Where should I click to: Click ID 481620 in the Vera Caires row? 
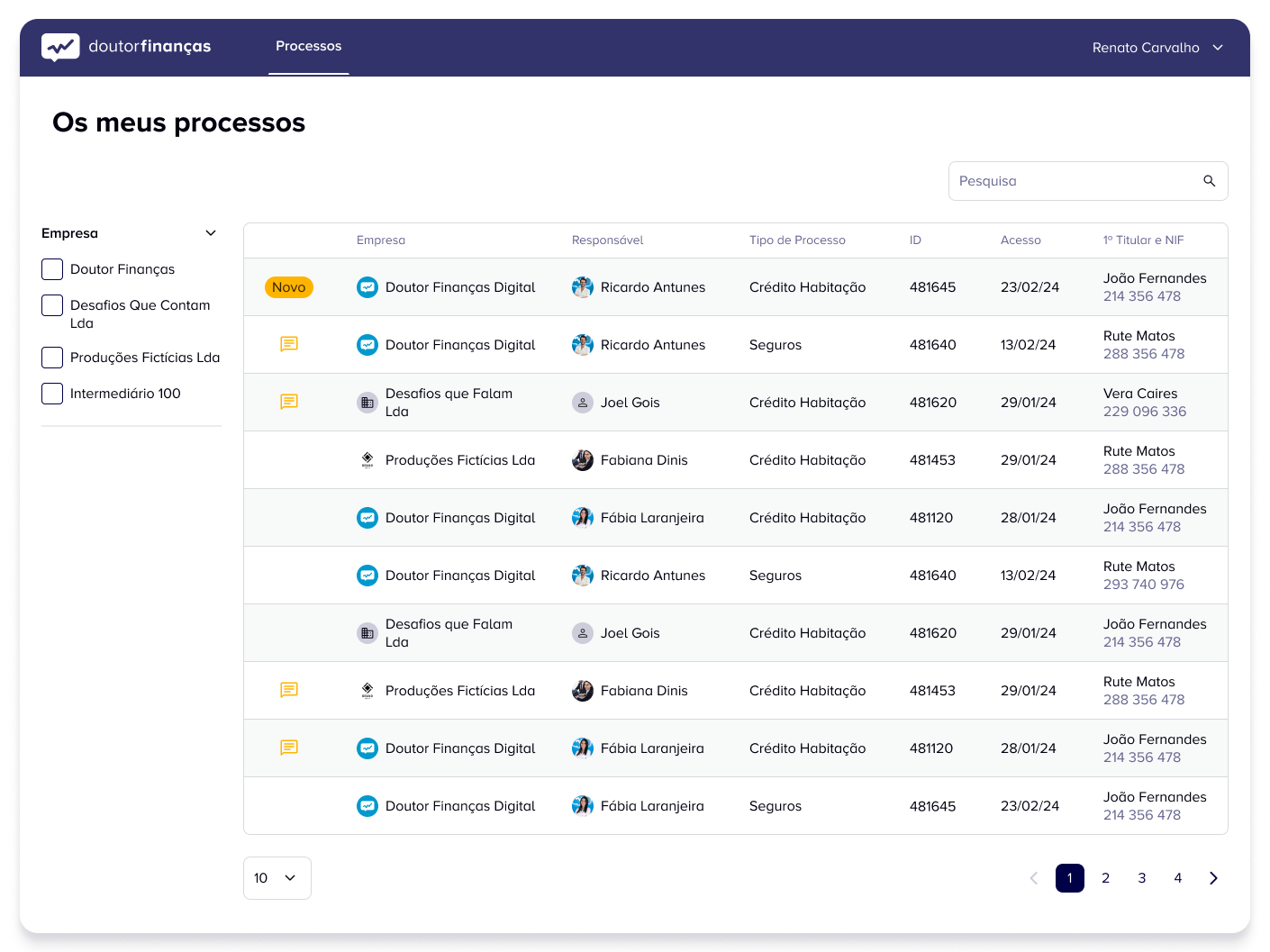pyautogui.click(x=933, y=403)
